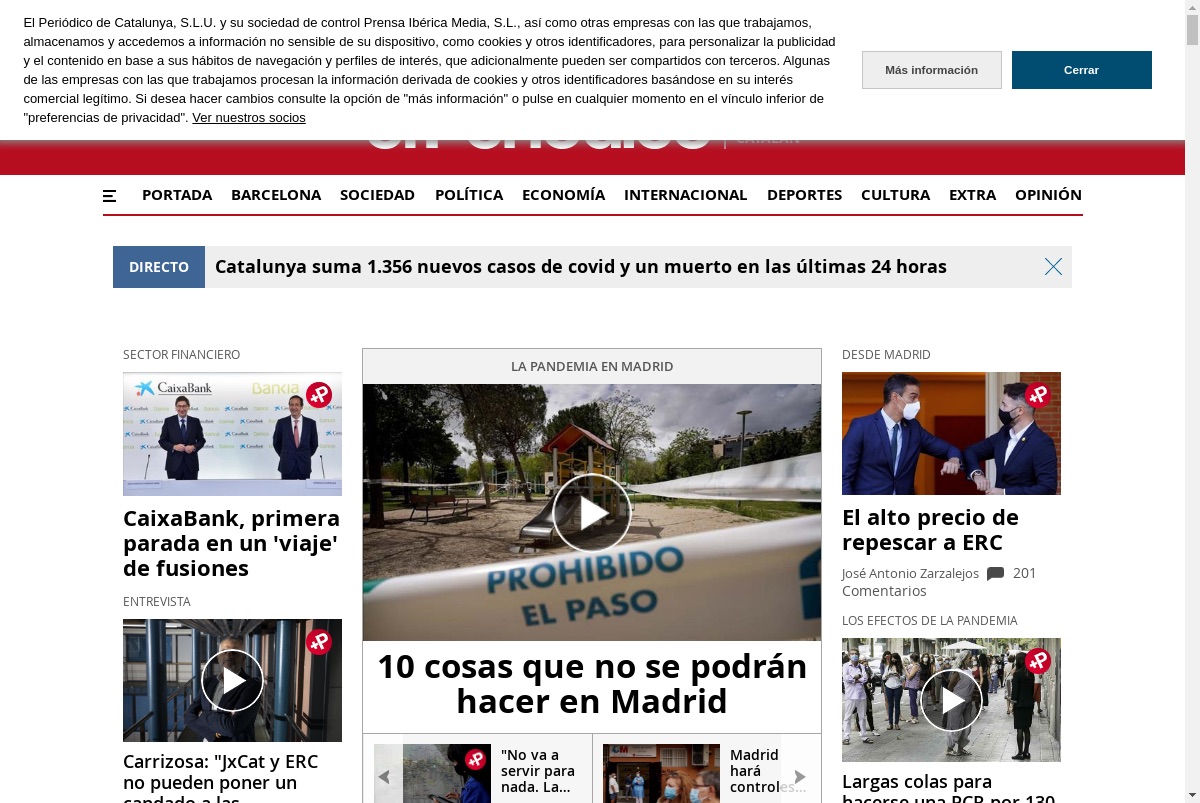1200x803 pixels.
Task: Open PORTADA section
Action: coord(177,195)
